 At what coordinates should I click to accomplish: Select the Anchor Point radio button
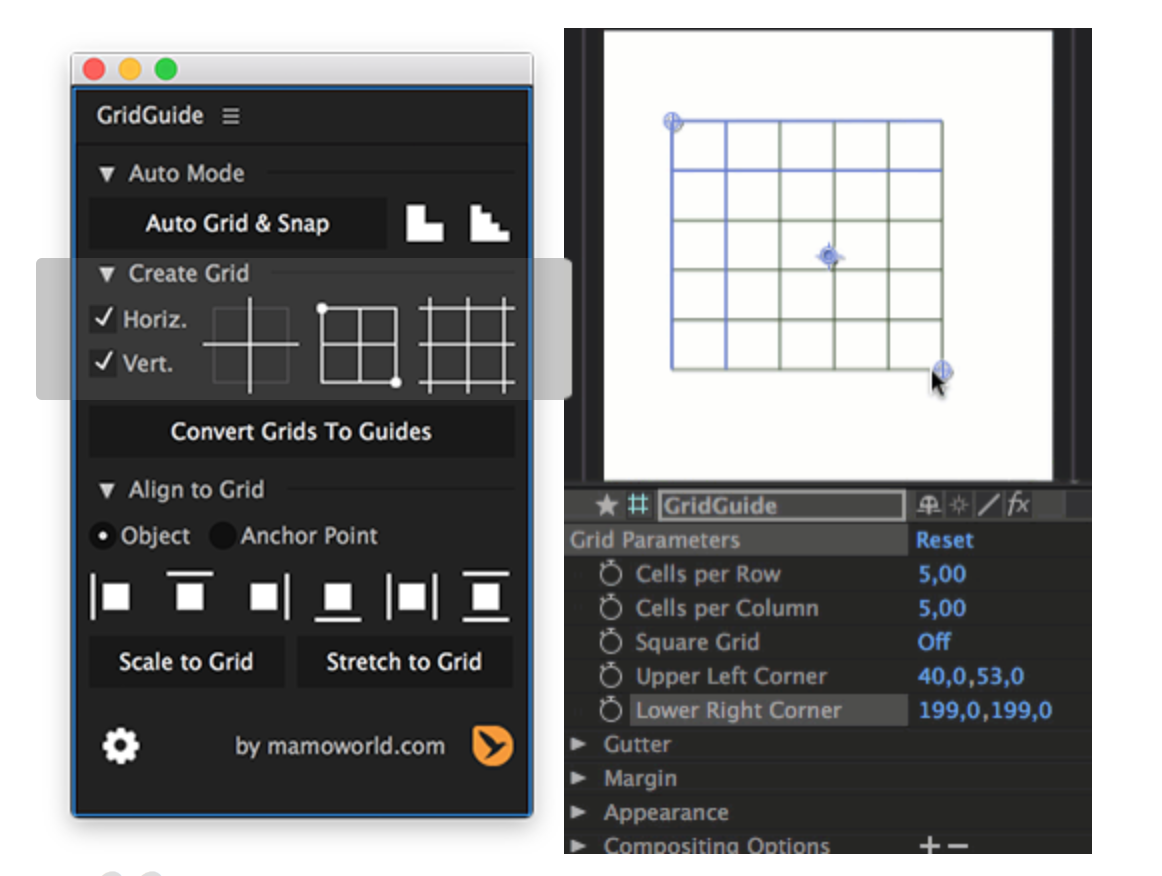click(222, 536)
